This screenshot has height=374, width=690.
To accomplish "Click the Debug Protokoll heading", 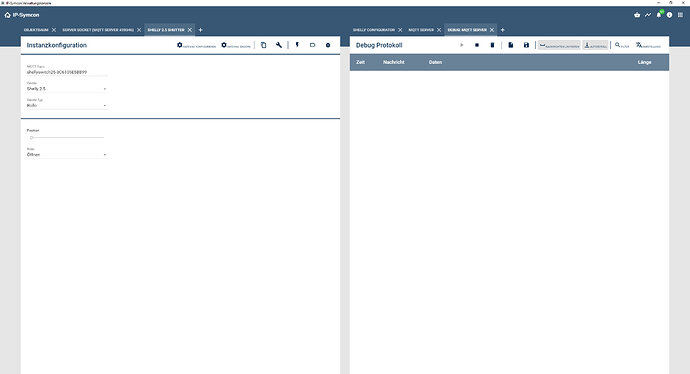I will pyautogui.click(x=379, y=45).
